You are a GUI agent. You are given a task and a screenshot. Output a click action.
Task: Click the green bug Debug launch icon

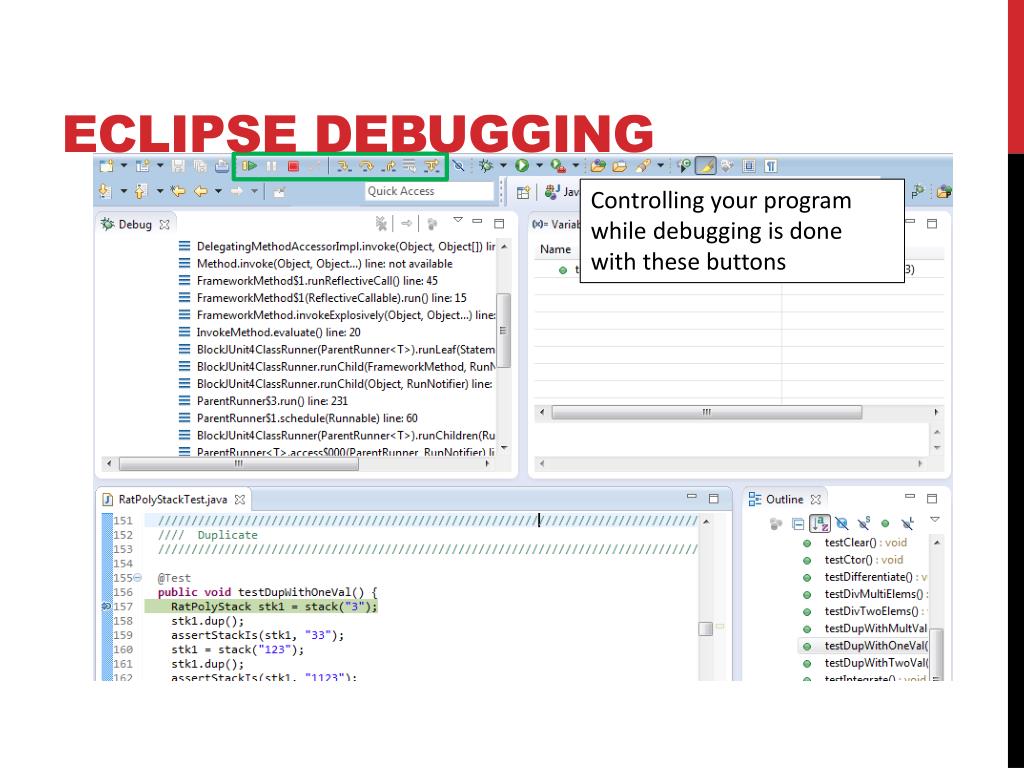click(485, 166)
